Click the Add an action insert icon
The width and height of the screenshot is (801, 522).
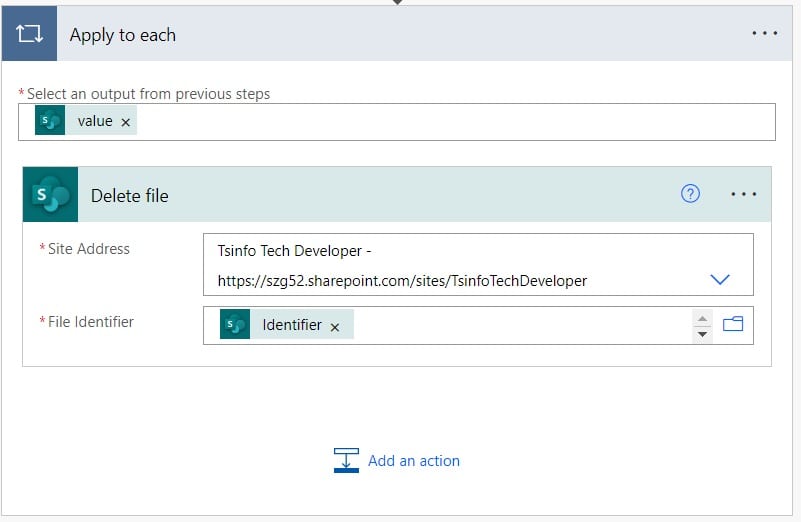coord(346,460)
